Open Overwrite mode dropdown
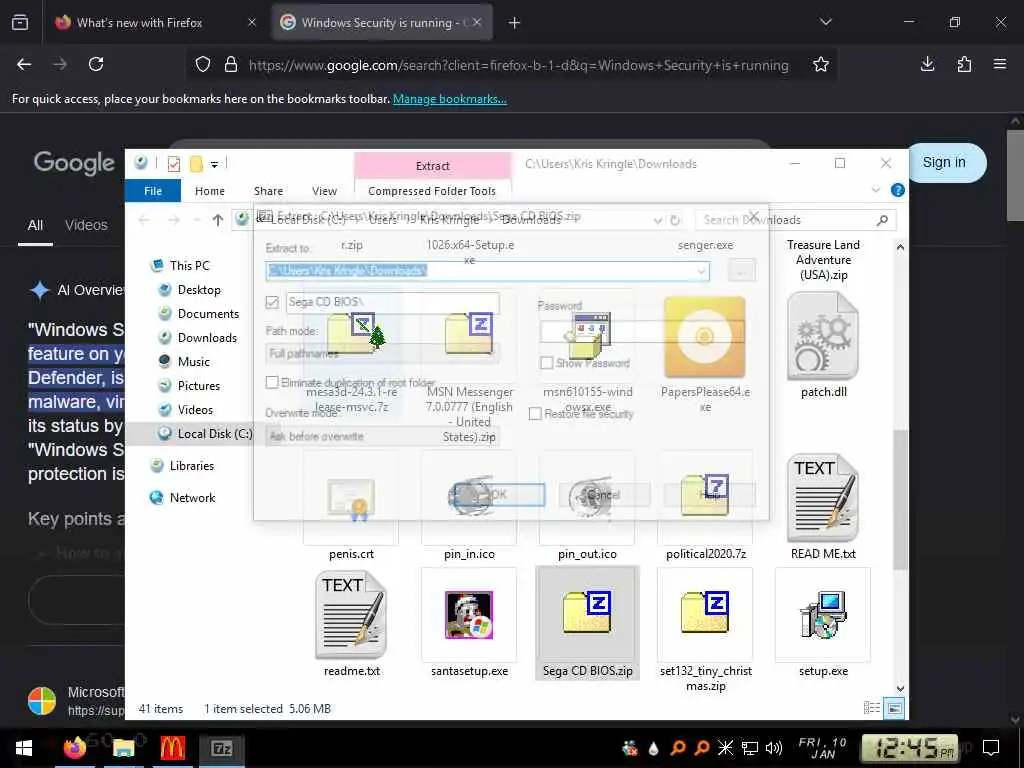 point(383,436)
